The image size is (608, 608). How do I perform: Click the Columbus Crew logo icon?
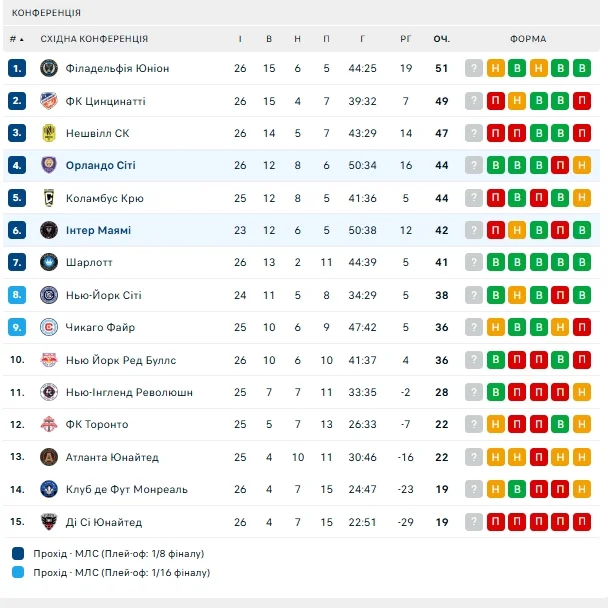coord(48,198)
